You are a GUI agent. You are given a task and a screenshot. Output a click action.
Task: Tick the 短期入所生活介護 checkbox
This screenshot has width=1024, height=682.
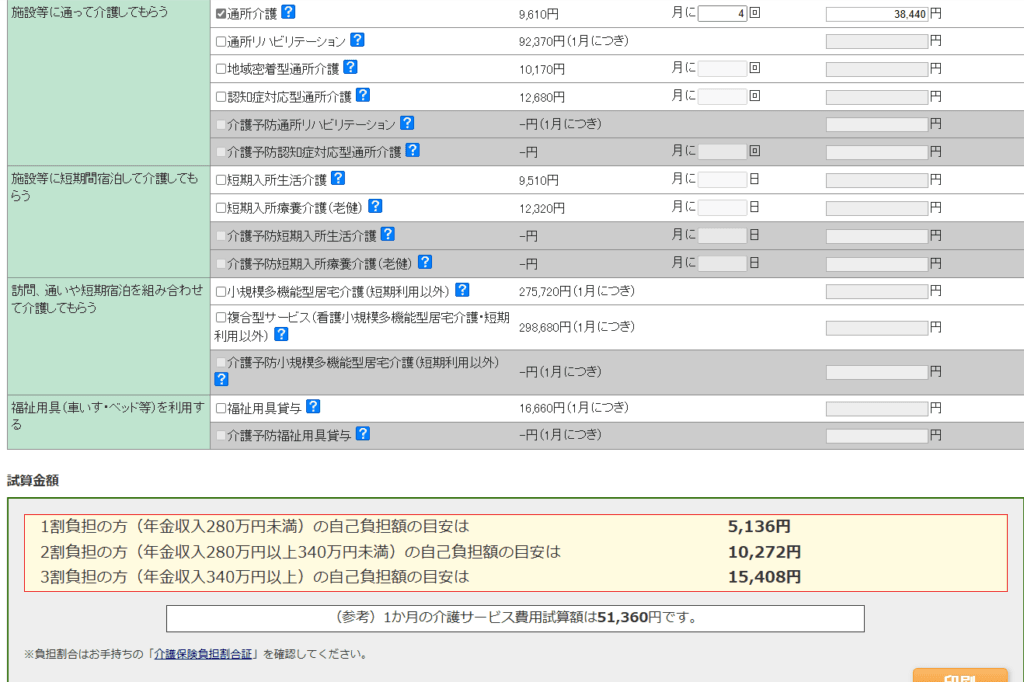221,180
